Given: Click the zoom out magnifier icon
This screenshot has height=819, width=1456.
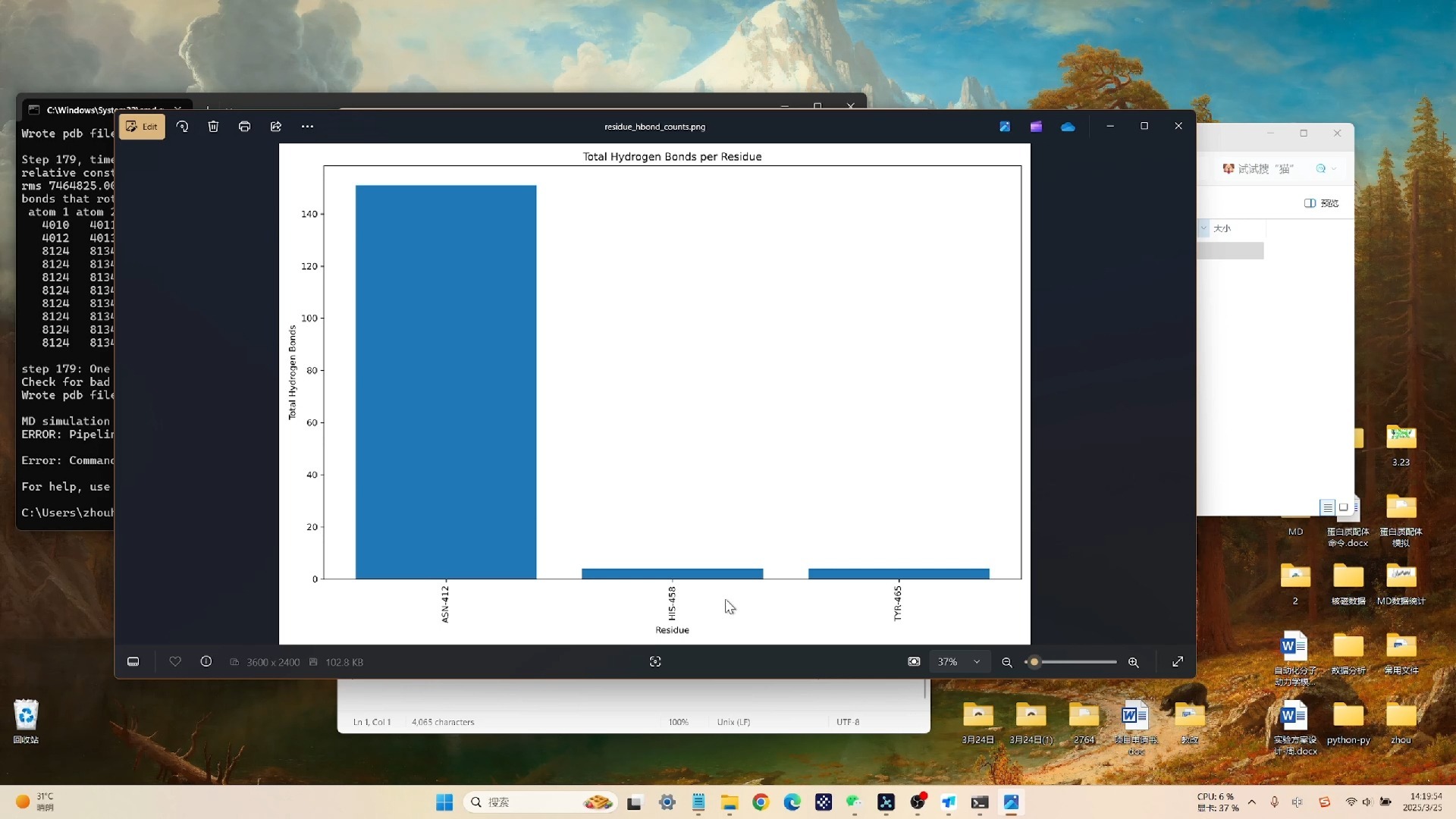Looking at the screenshot, I should 1007,663.
